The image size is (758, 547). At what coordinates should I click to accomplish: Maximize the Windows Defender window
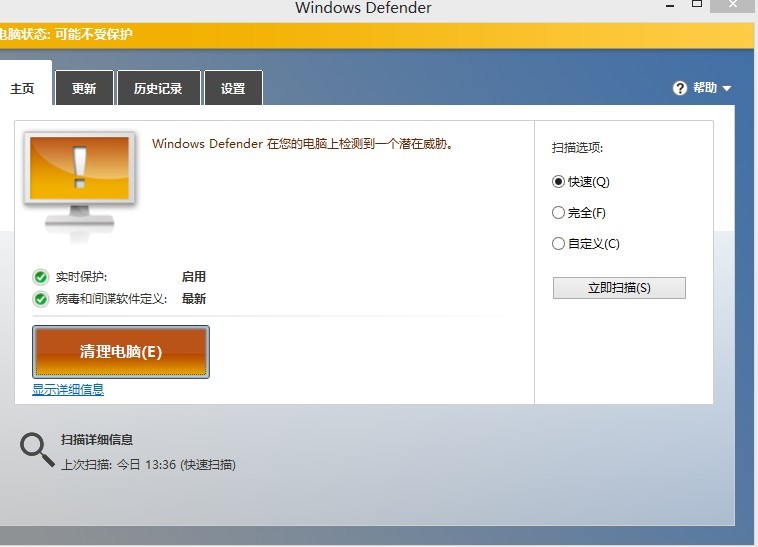coord(697,4)
